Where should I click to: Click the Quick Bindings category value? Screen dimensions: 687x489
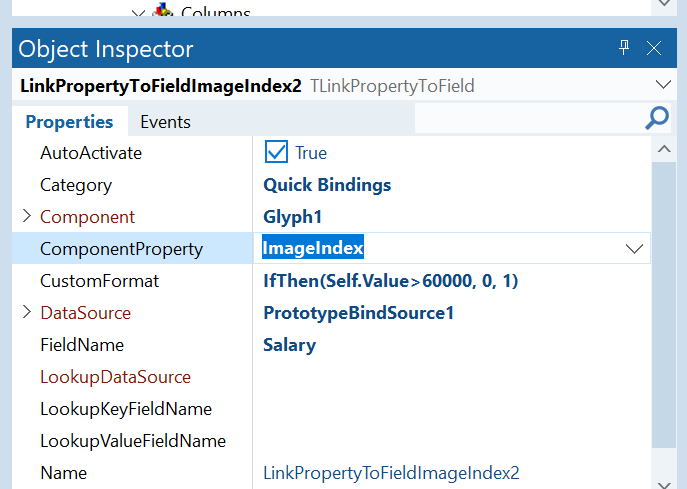pos(327,185)
